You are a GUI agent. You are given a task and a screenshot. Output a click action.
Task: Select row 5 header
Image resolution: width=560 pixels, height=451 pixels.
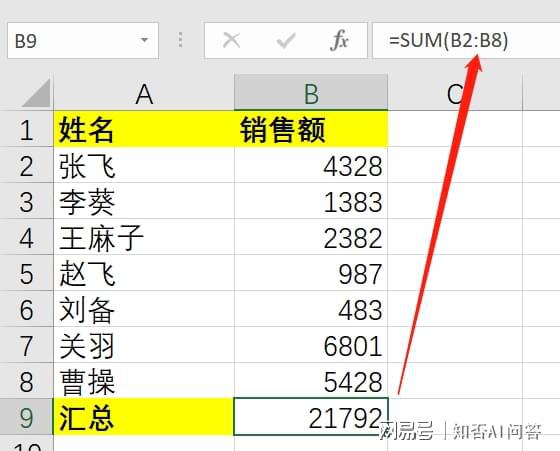[26, 273]
